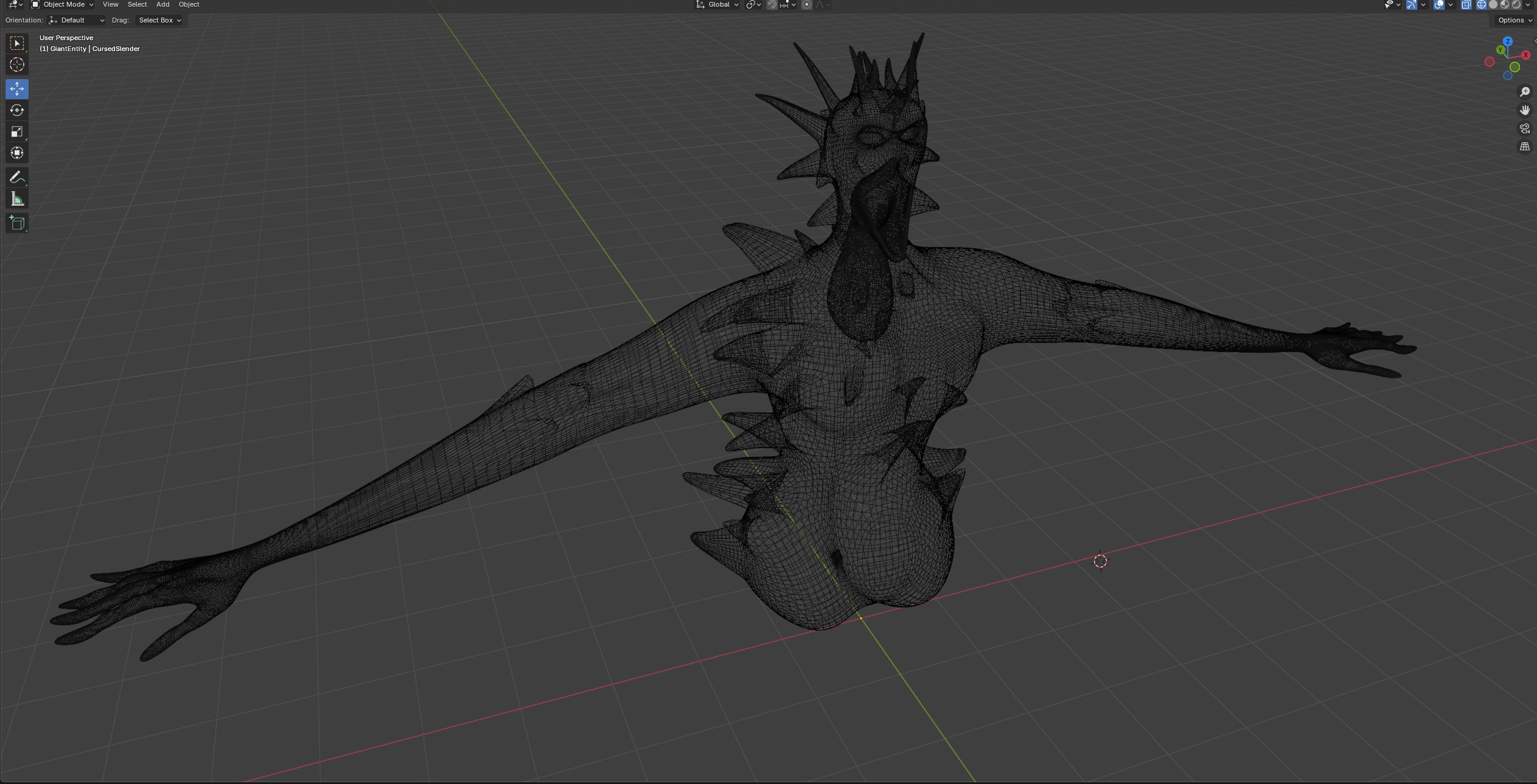Click the negative Y axis gizmo circle
This screenshot has width=1537, height=784.
tap(1514, 67)
